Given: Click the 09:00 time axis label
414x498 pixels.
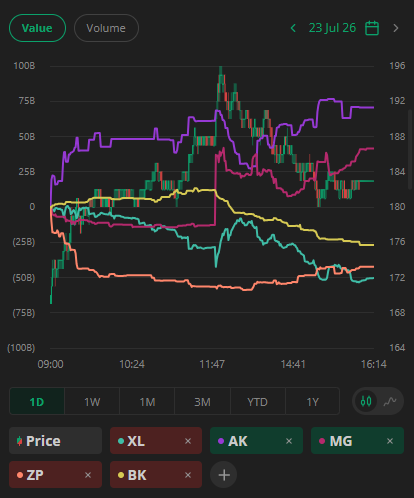Looking at the screenshot, I should click(50, 364).
